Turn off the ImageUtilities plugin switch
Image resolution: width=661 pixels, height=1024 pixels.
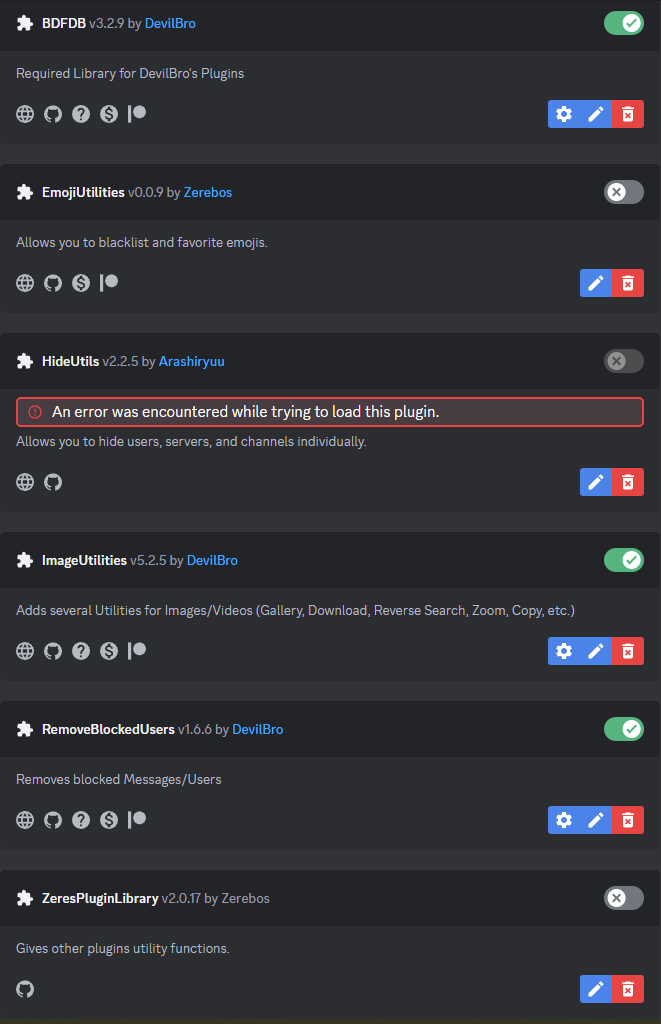pyautogui.click(x=624, y=560)
